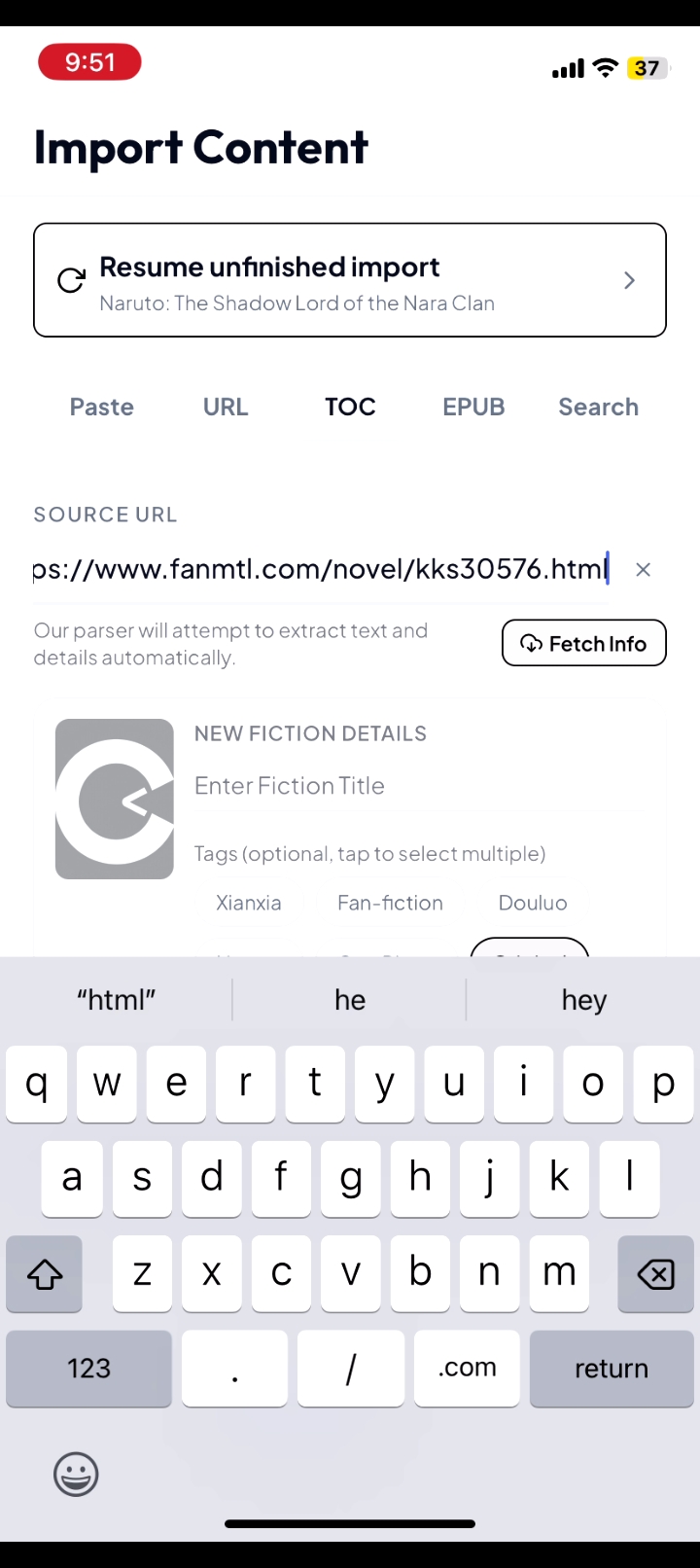Open the Search tab
The width and height of the screenshot is (700, 1568).
(x=598, y=407)
